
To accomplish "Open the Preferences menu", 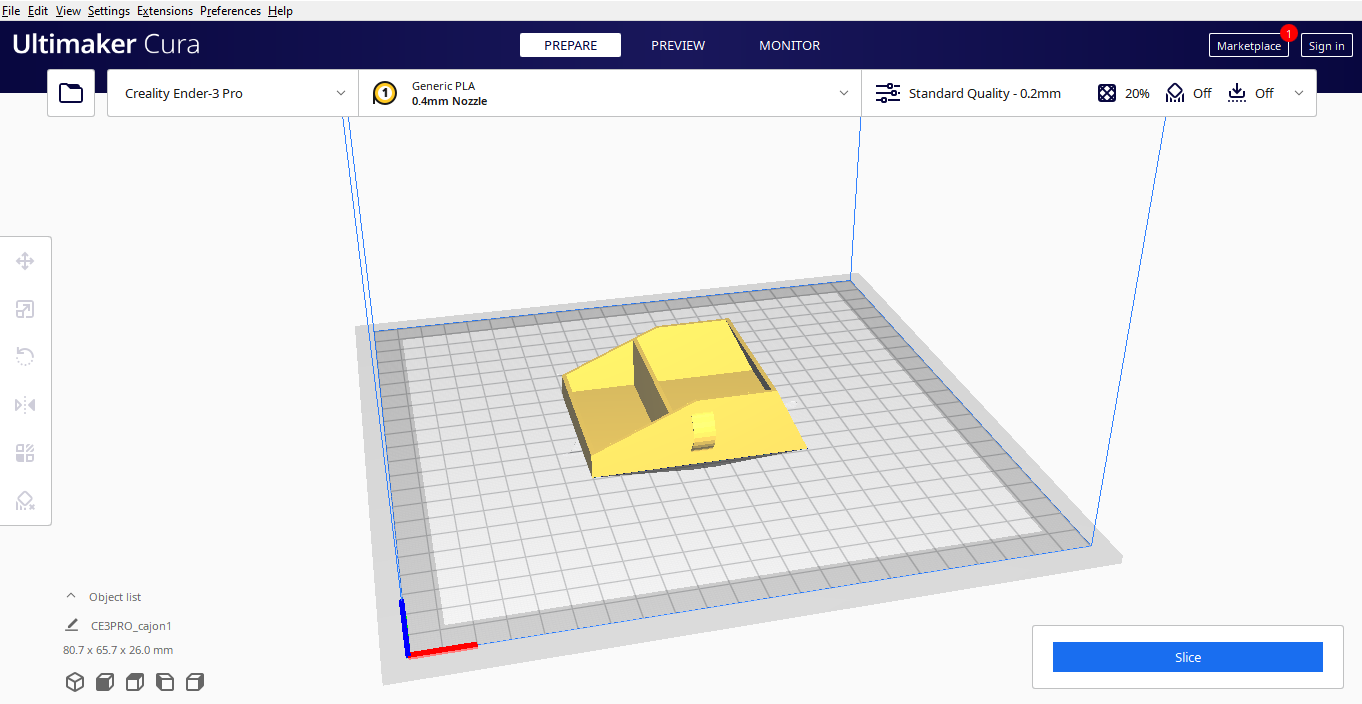I will 231,11.
